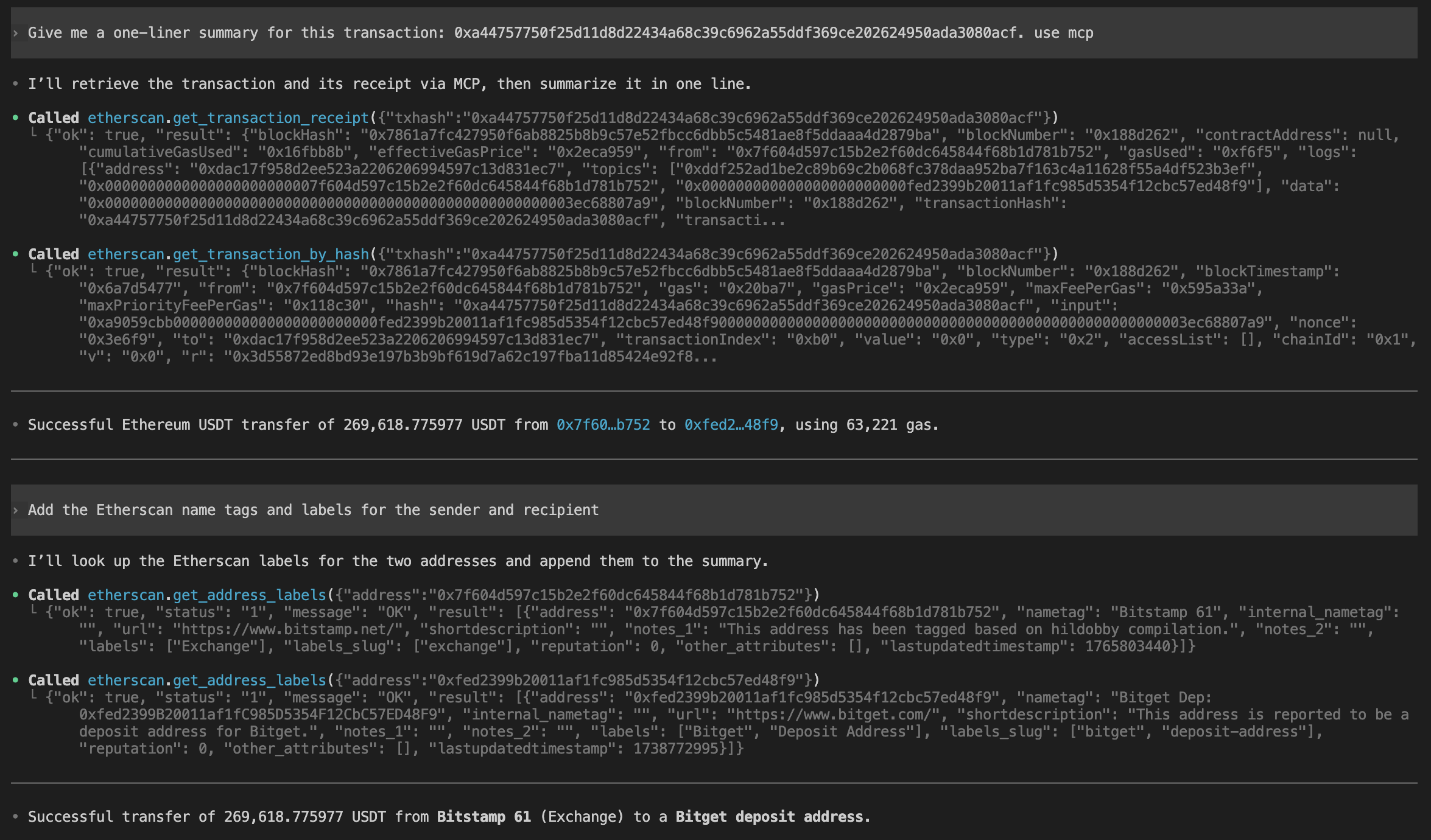Image resolution: width=1431 pixels, height=840 pixels.
Task: Click 'I'll retrieve the transaction and its receipt' line
Action: 390,84
